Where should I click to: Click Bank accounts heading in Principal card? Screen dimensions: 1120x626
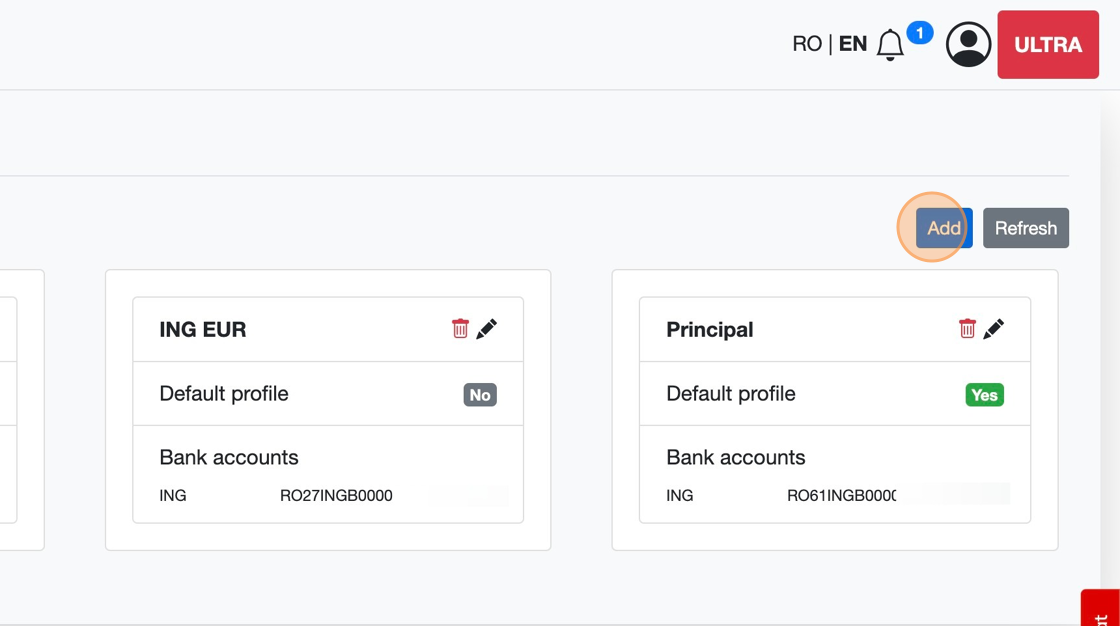pos(736,457)
